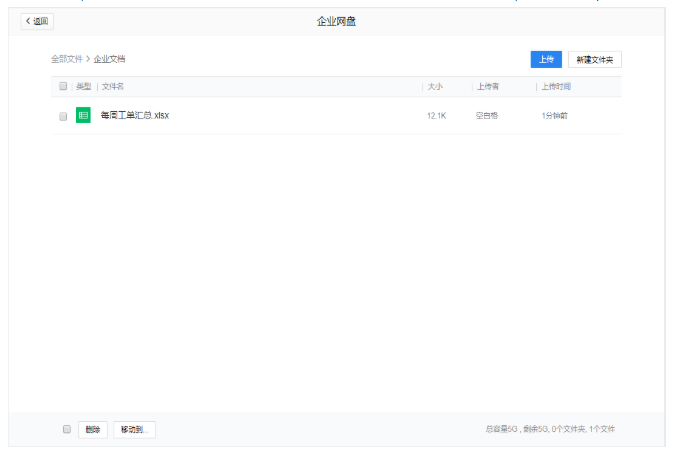This screenshot has width=675, height=467.
Task: Sort by the 大小 column header
Action: [x=435, y=87]
